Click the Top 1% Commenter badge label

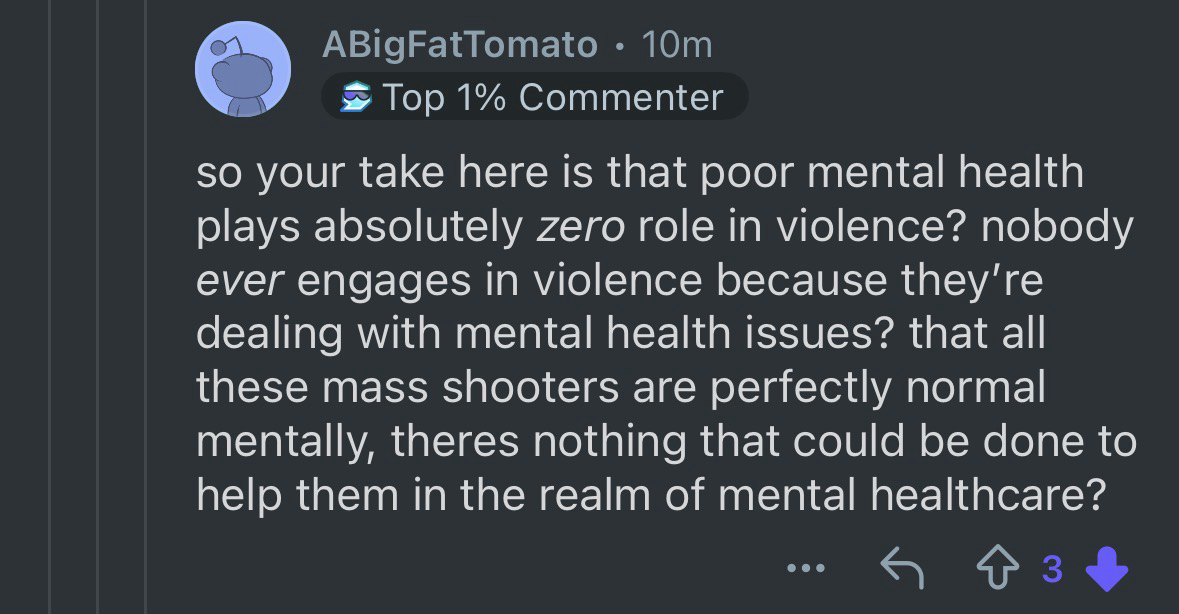553,97
